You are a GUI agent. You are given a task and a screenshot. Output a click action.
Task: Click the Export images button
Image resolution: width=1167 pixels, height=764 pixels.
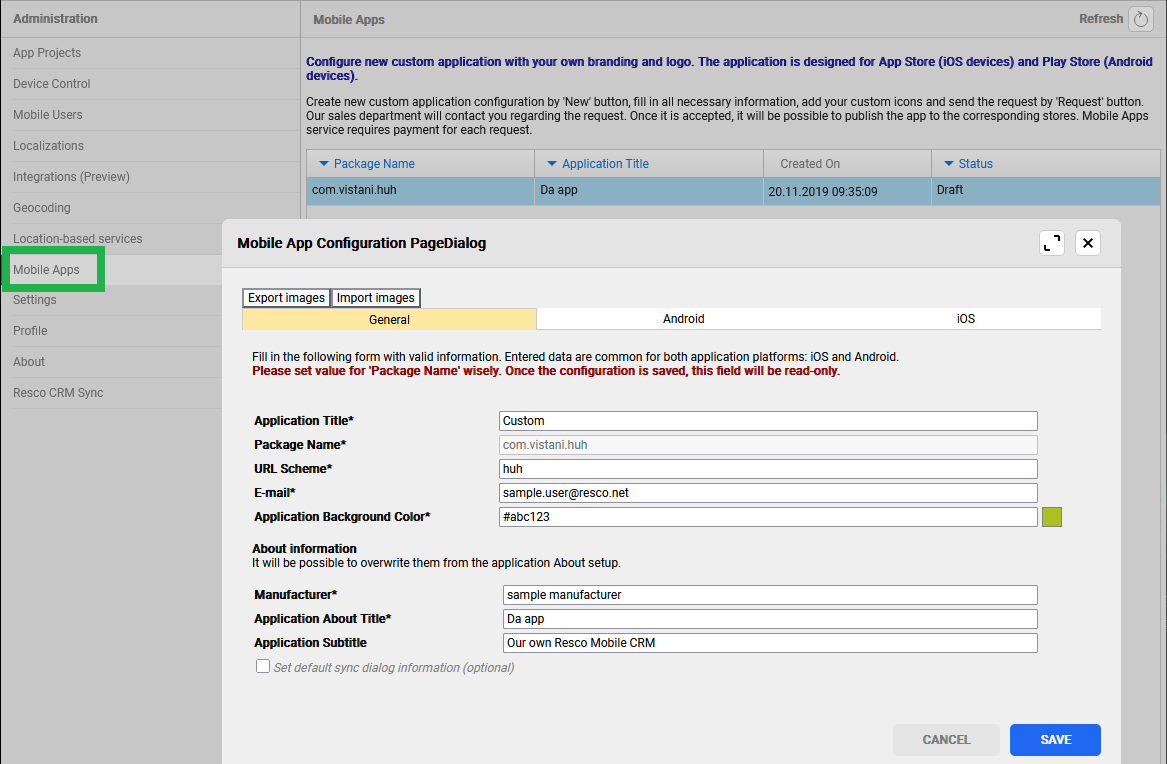286,298
